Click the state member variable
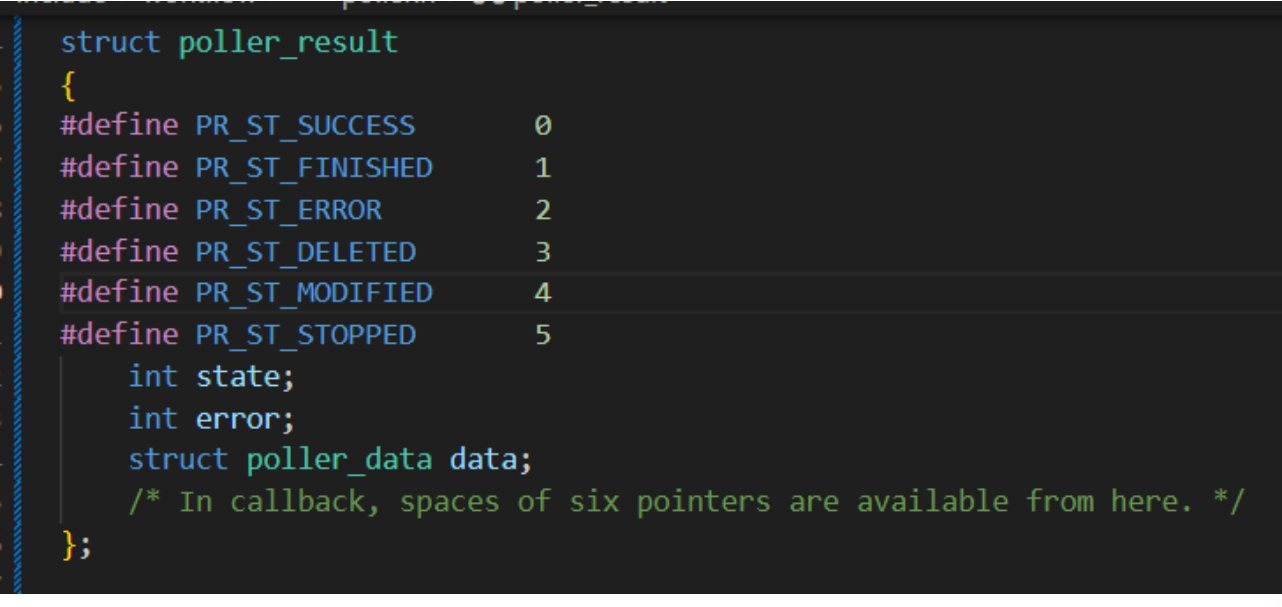Screen dimensions: 1282x607 [238, 376]
